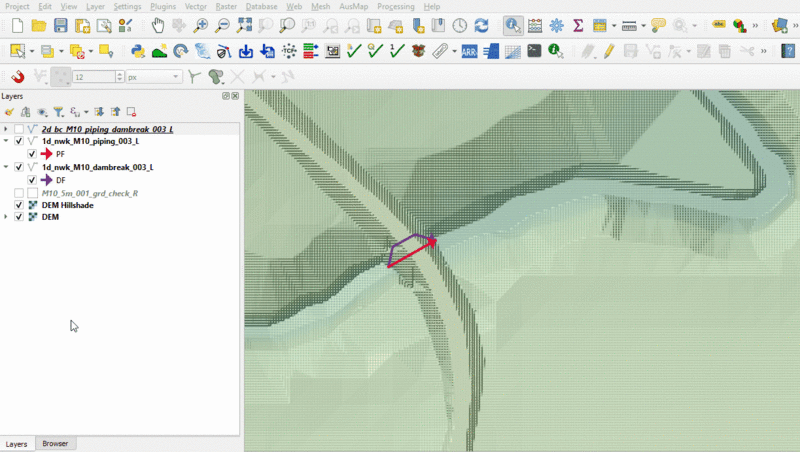Image resolution: width=800 pixels, height=452 pixels.
Task: Open the px units dropdown
Action: coord(153,77)
